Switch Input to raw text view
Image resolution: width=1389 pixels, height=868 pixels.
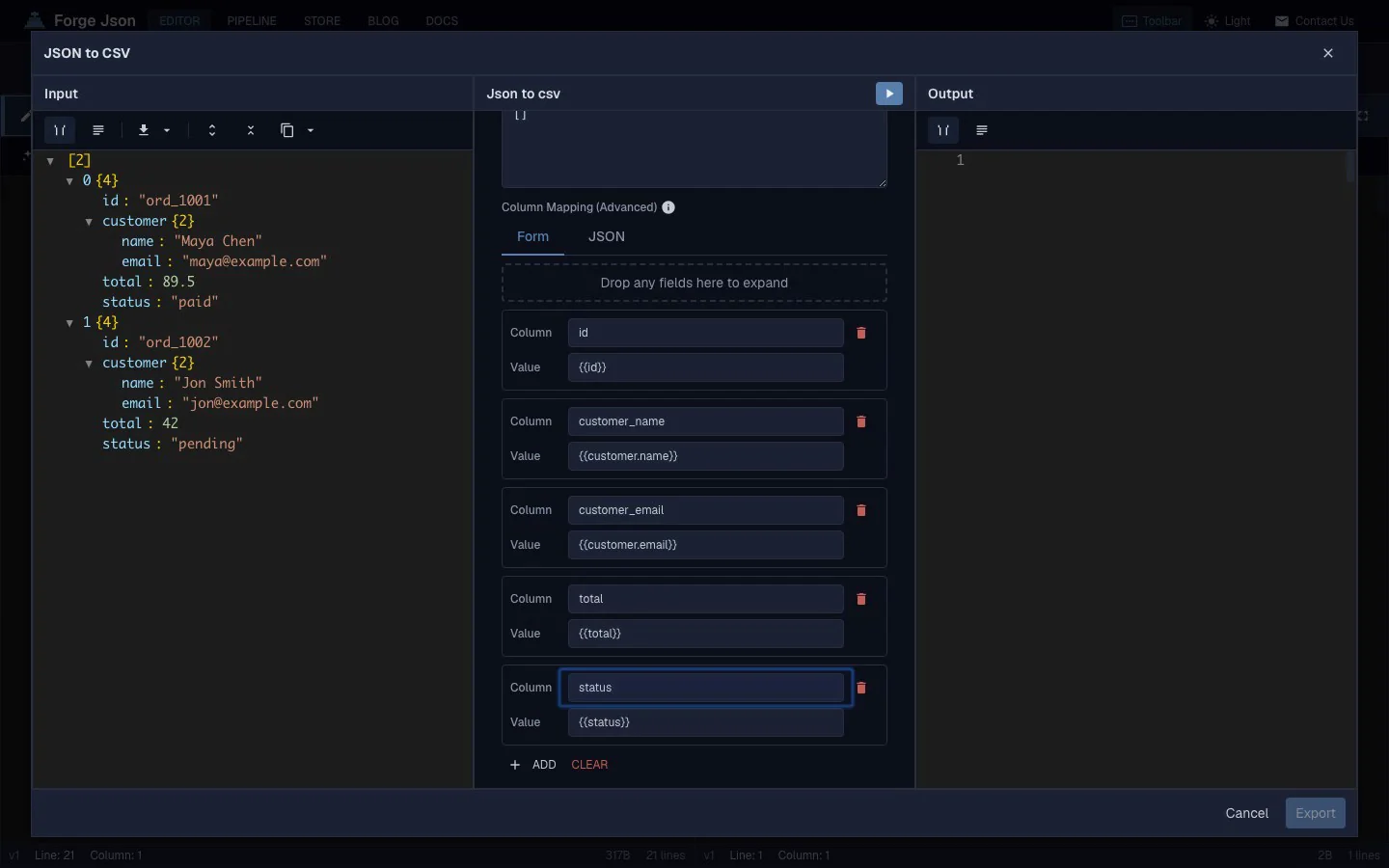pos(97,130)
